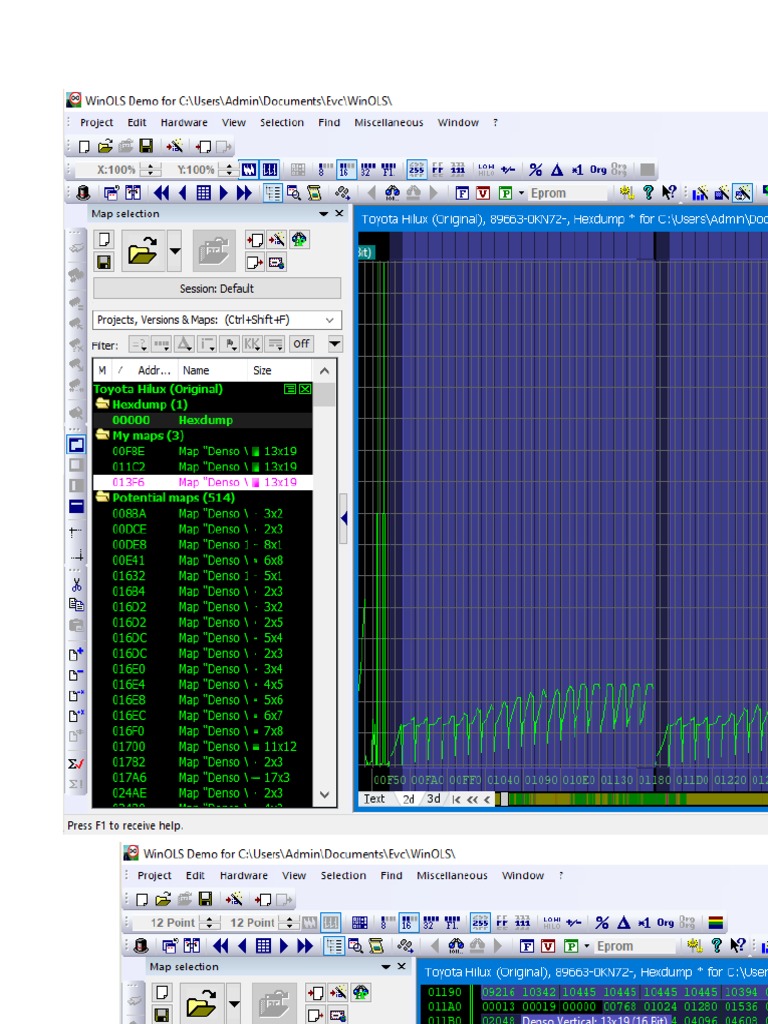Click fast forward double-arrow icon in upper window
The height and width of the screenshot is (1024, 768).
[244, 193]
